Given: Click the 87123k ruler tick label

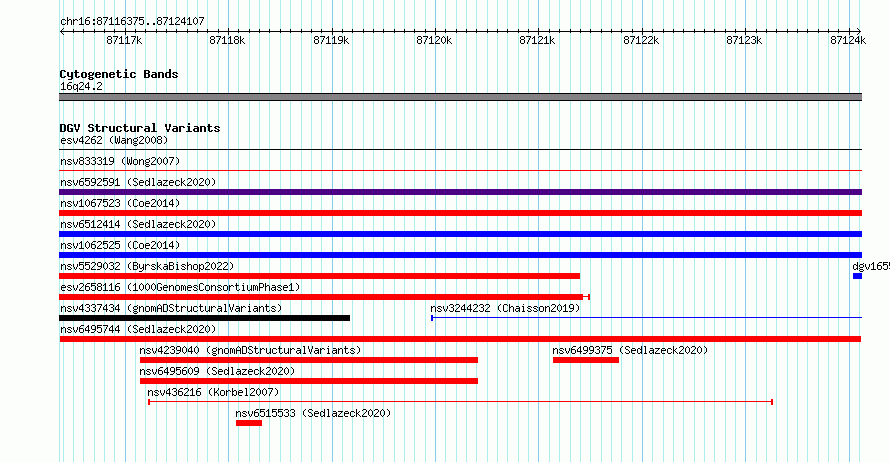Looking at the screenshot, I should click(x=744, y=40).
